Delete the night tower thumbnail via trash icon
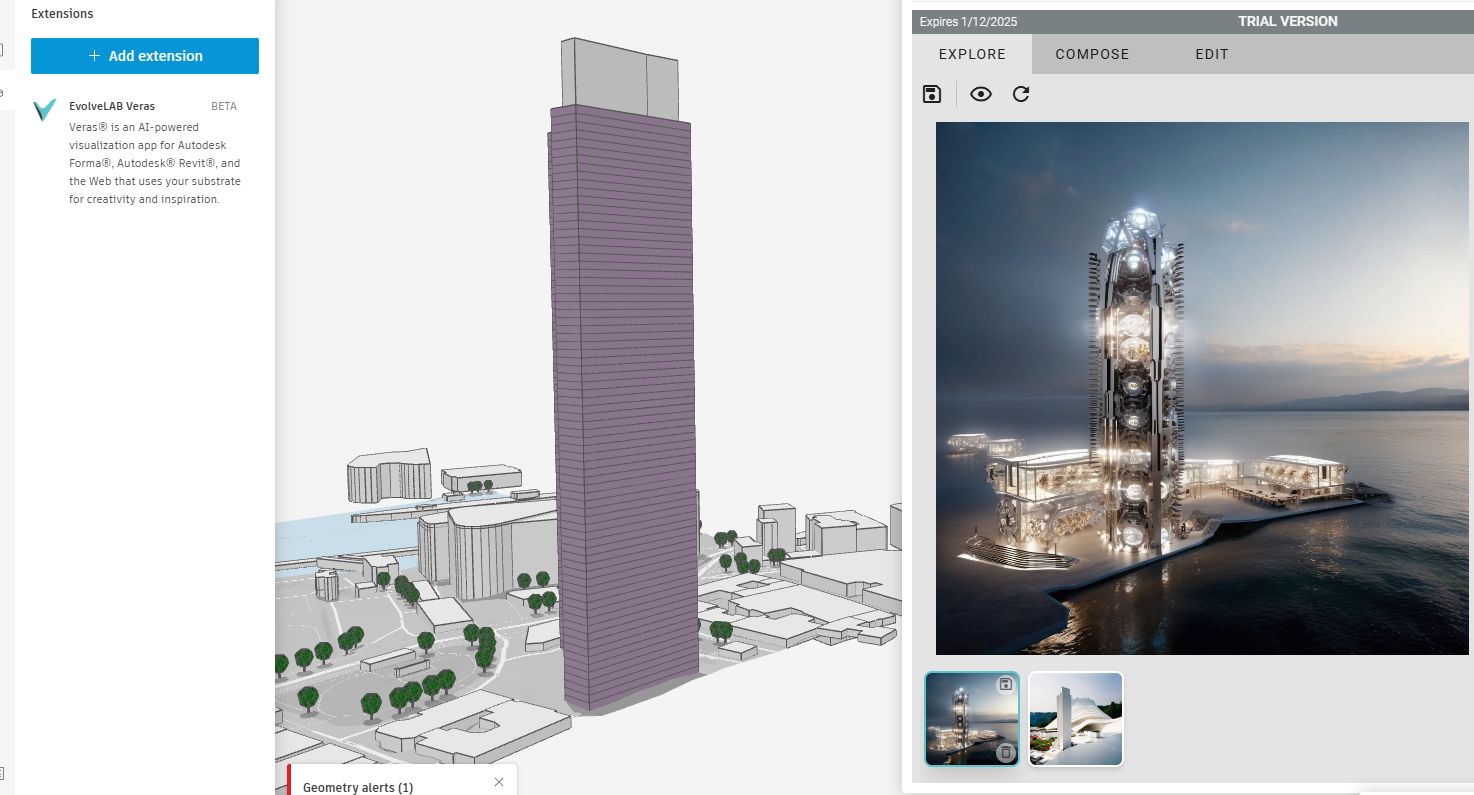Screen dimensions: 1474x795 pyautogui.click(x=1006, y=753)
